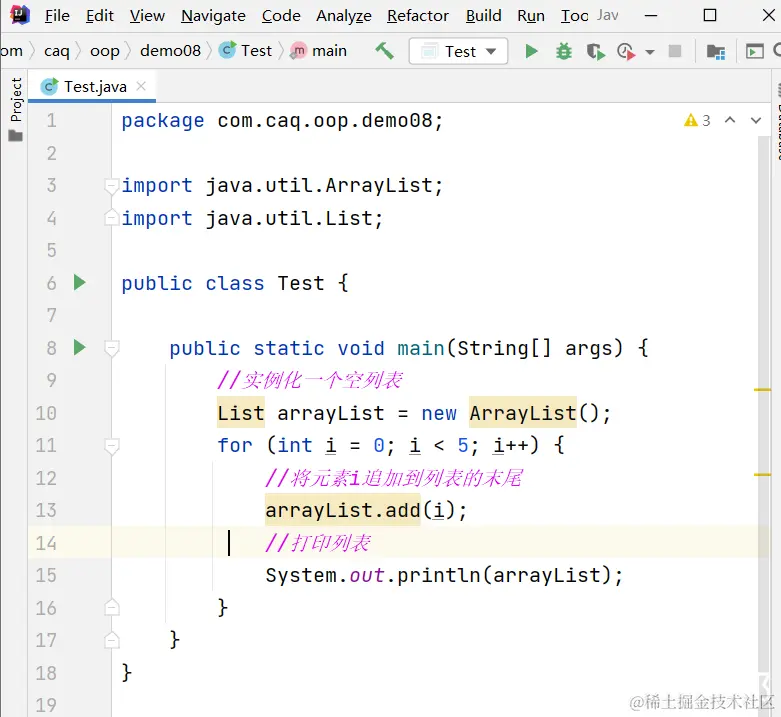The width and height of the screenshot is (781, 717).
Task: Open the Navigate menu
Action: point(213,16)
